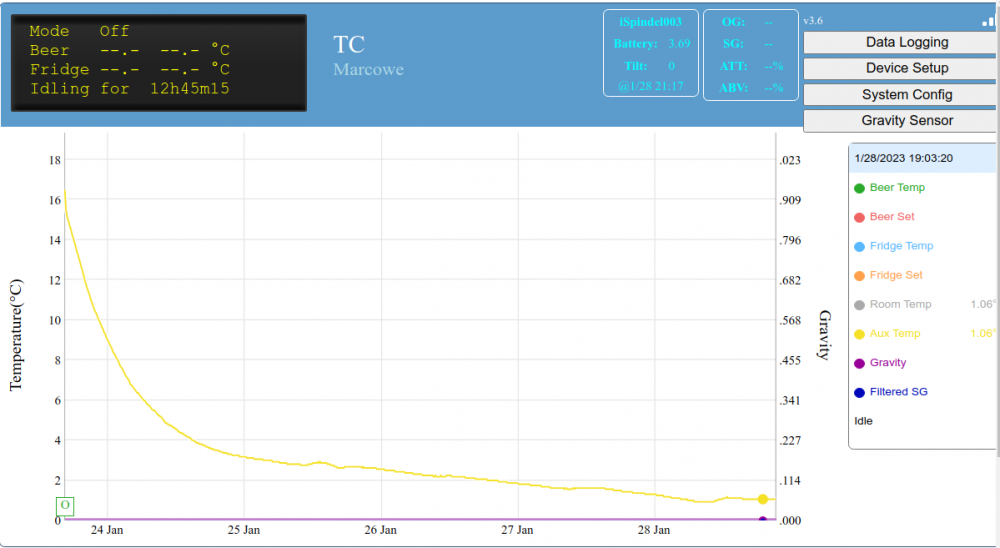The image size is (1000, 548).
Task: Toggle the green Beer Temp legend dot
Action: pyautogui.click(x=859, y=188)
